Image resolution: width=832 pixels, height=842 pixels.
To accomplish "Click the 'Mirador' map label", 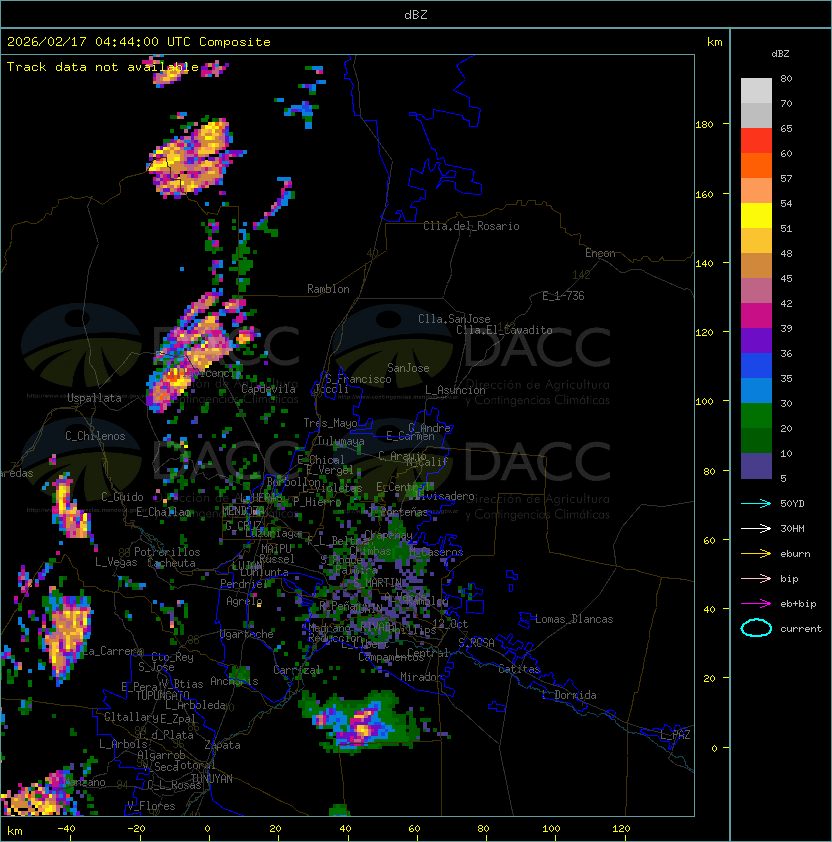I will pyautogui.click(x=422, y=677).
